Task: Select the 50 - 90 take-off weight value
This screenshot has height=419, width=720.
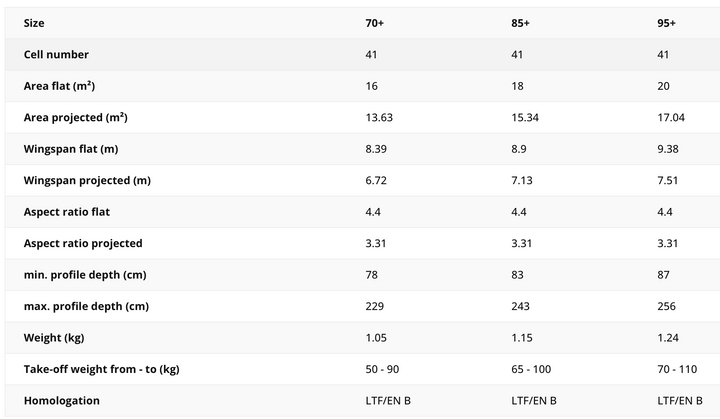Action: [383, 369]
